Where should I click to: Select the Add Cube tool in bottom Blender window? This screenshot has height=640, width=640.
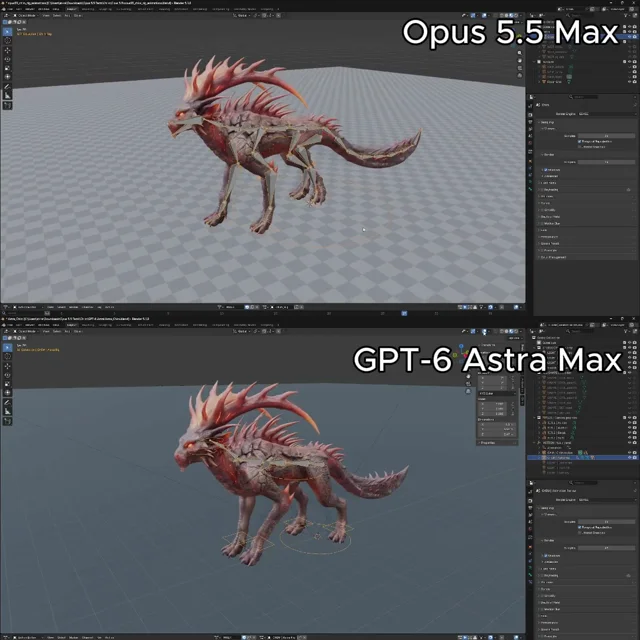point(7,421)
